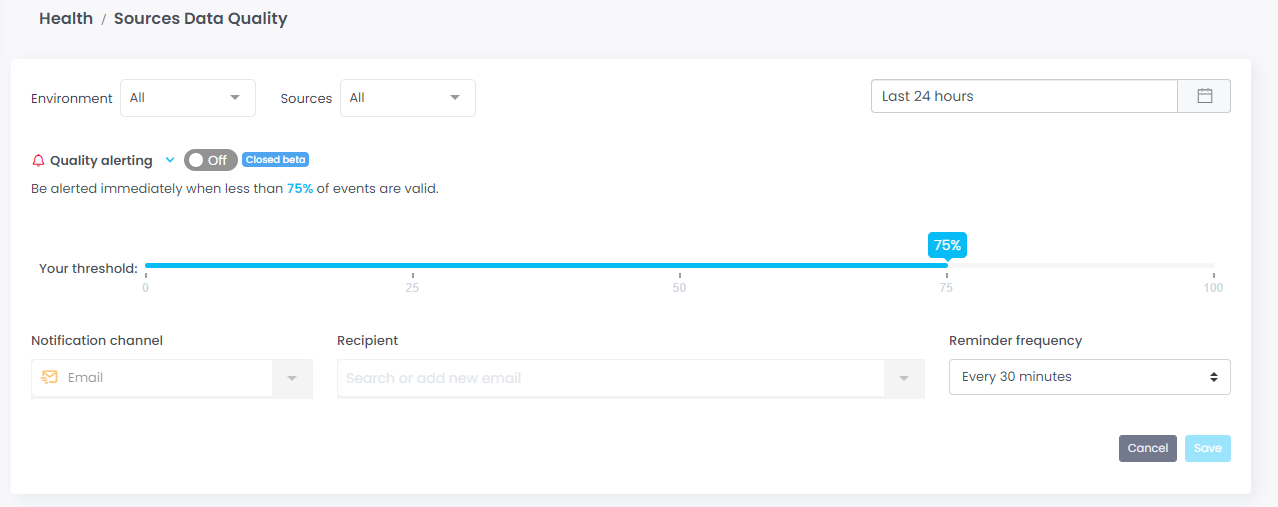Click Sources Data Quality breadcrumb
Screen dimensions: 1278x507
tap(200, 18)
